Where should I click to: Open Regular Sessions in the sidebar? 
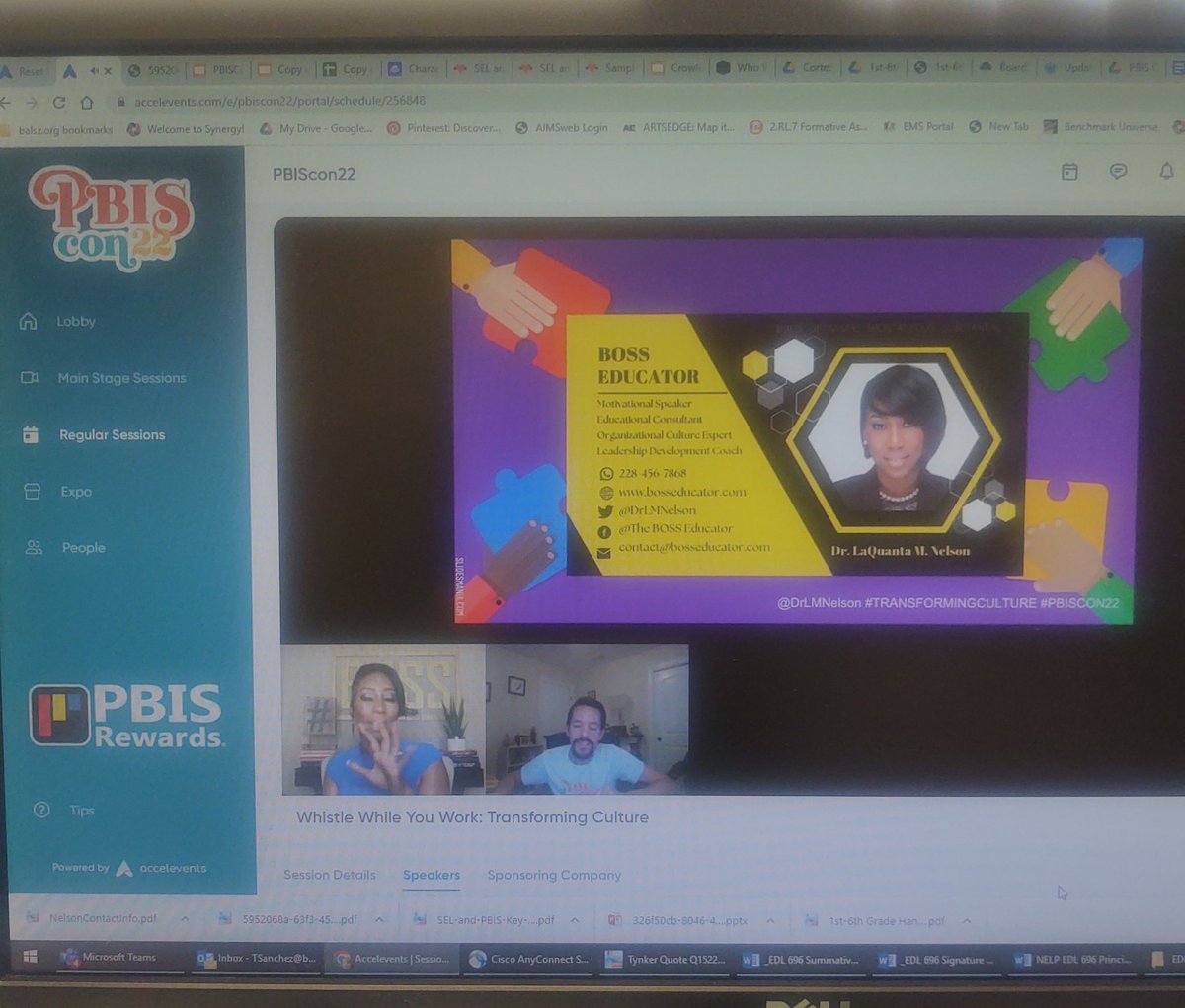[93, 435]
